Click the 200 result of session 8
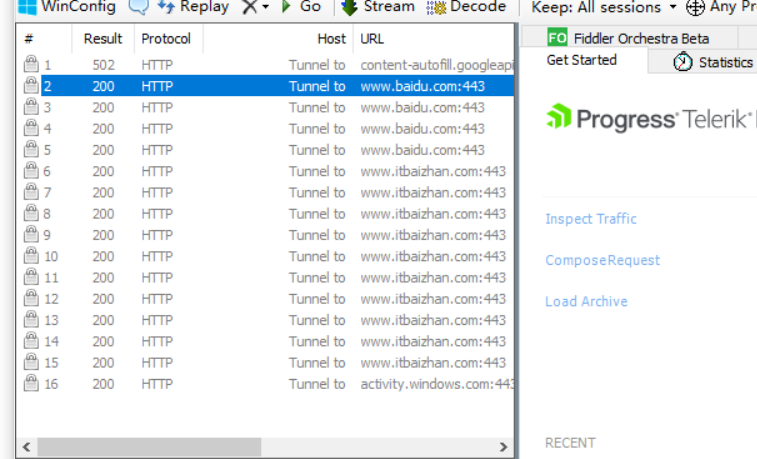The width and height of the screenshot is (757, 459). tap(103, 213)
